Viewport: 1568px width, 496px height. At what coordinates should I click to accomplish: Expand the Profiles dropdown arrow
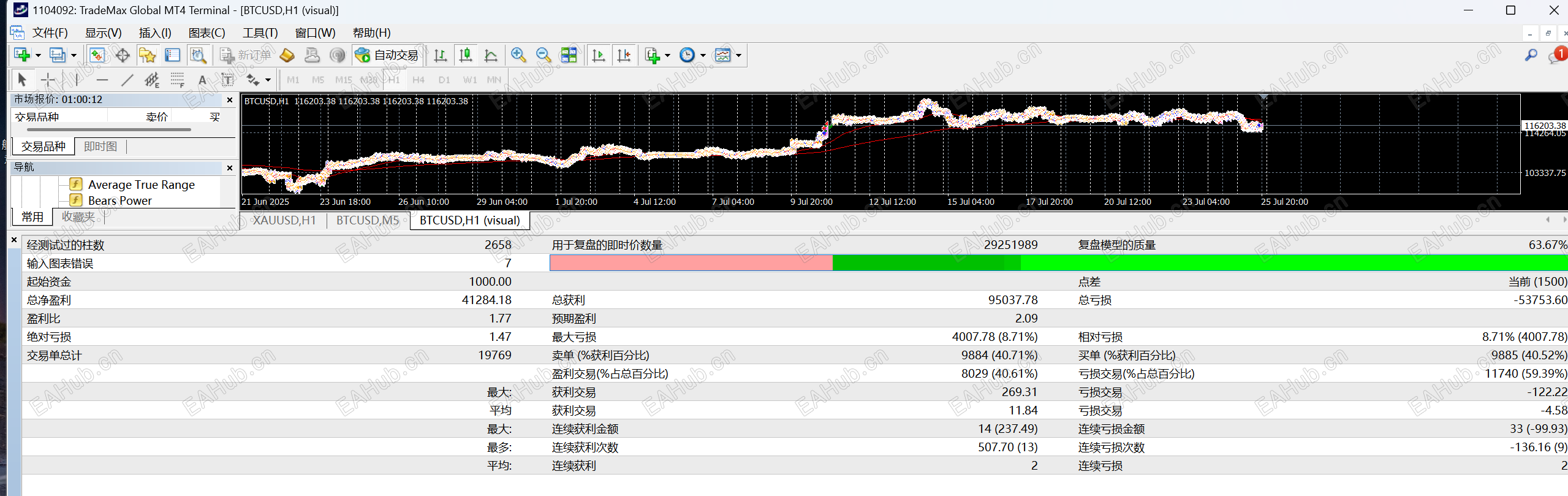pos(74,55)
